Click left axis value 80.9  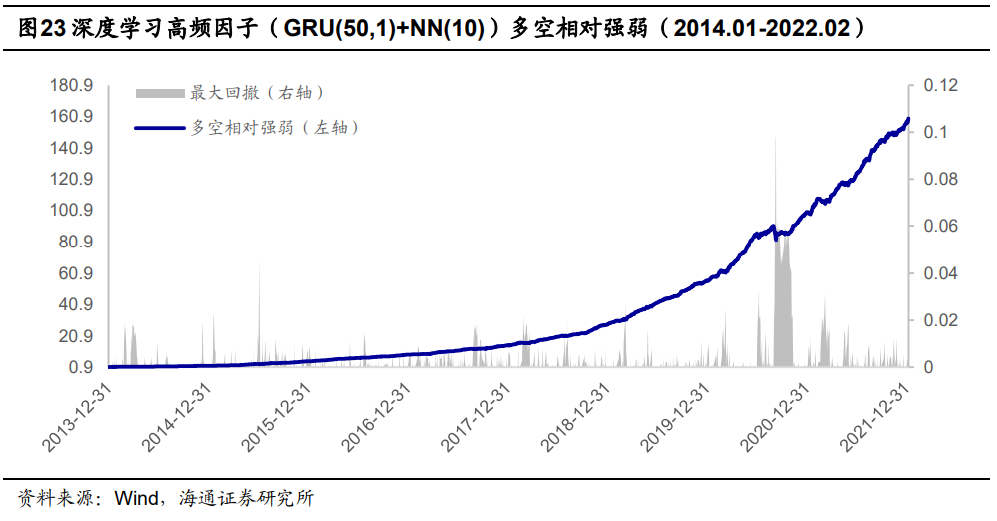point(76,242)
